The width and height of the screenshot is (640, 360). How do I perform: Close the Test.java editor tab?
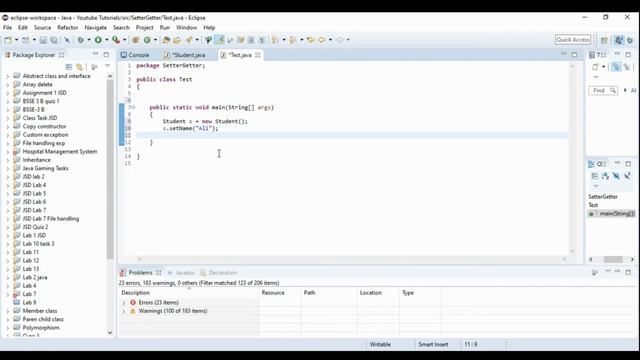coord(258,55)
